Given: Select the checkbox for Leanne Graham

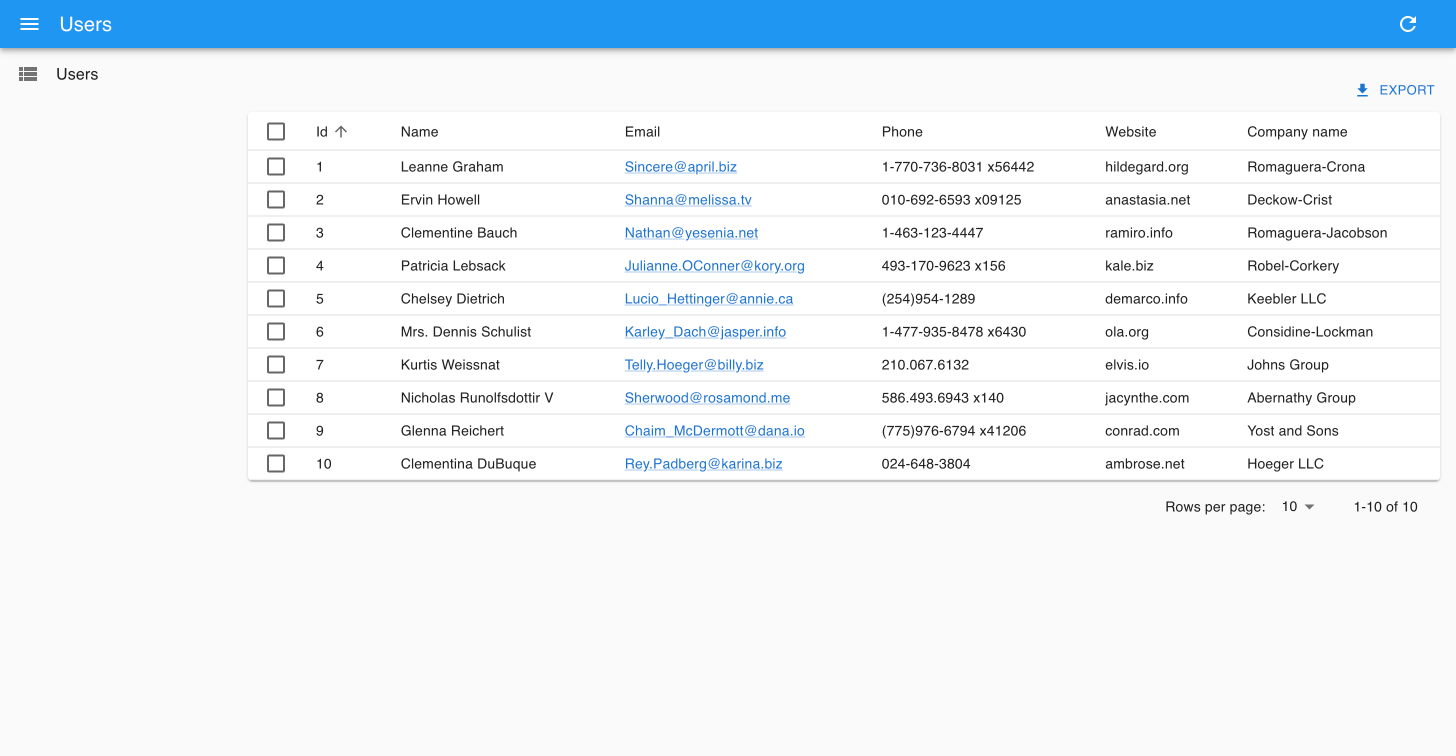Looking at the screenshot, I should coord(276,167).
